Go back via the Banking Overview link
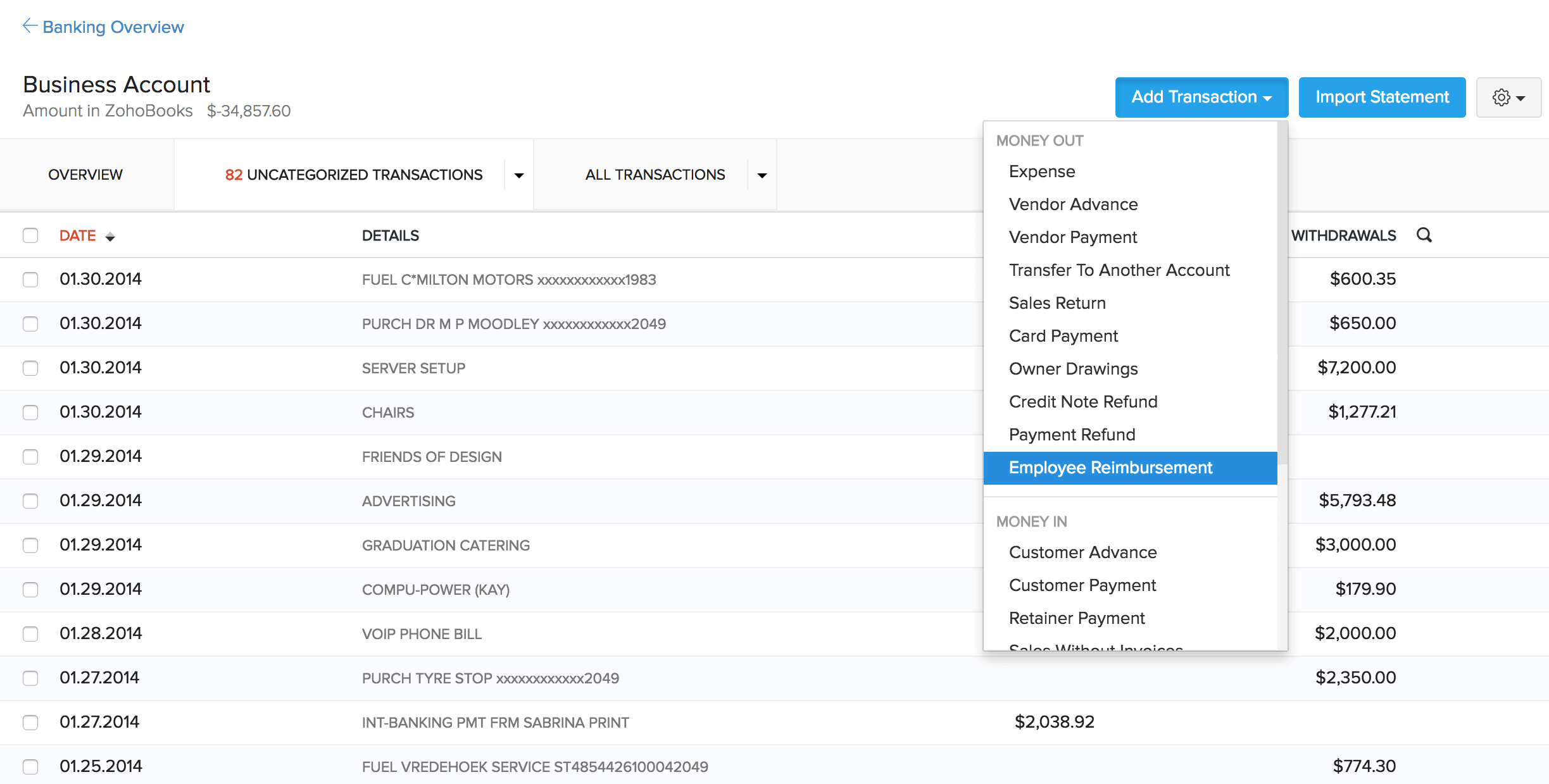This screenshot has width=1549, height=784. point(113,27)
